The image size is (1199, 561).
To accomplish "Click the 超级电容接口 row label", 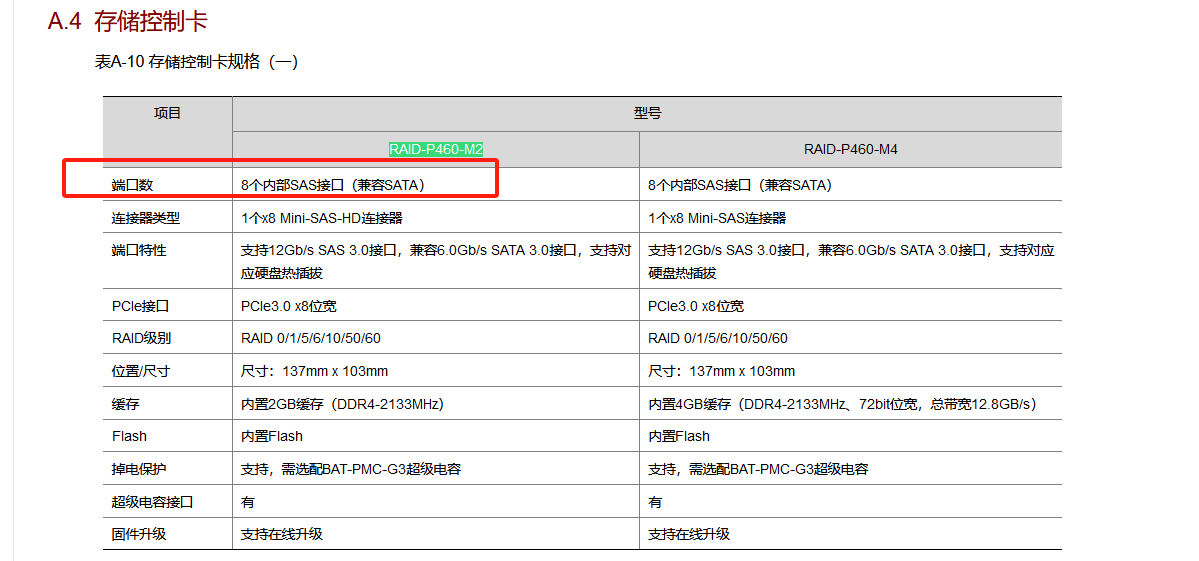I will pyautogui.click(x=152, y=502).
